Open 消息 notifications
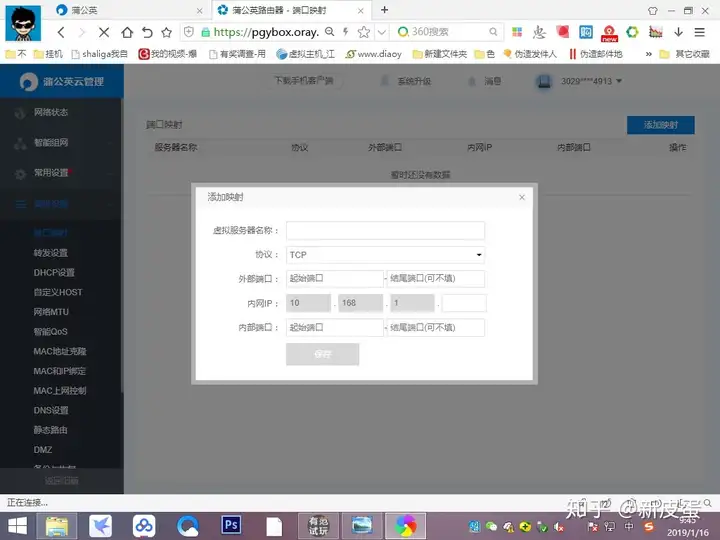 (484, 81)
